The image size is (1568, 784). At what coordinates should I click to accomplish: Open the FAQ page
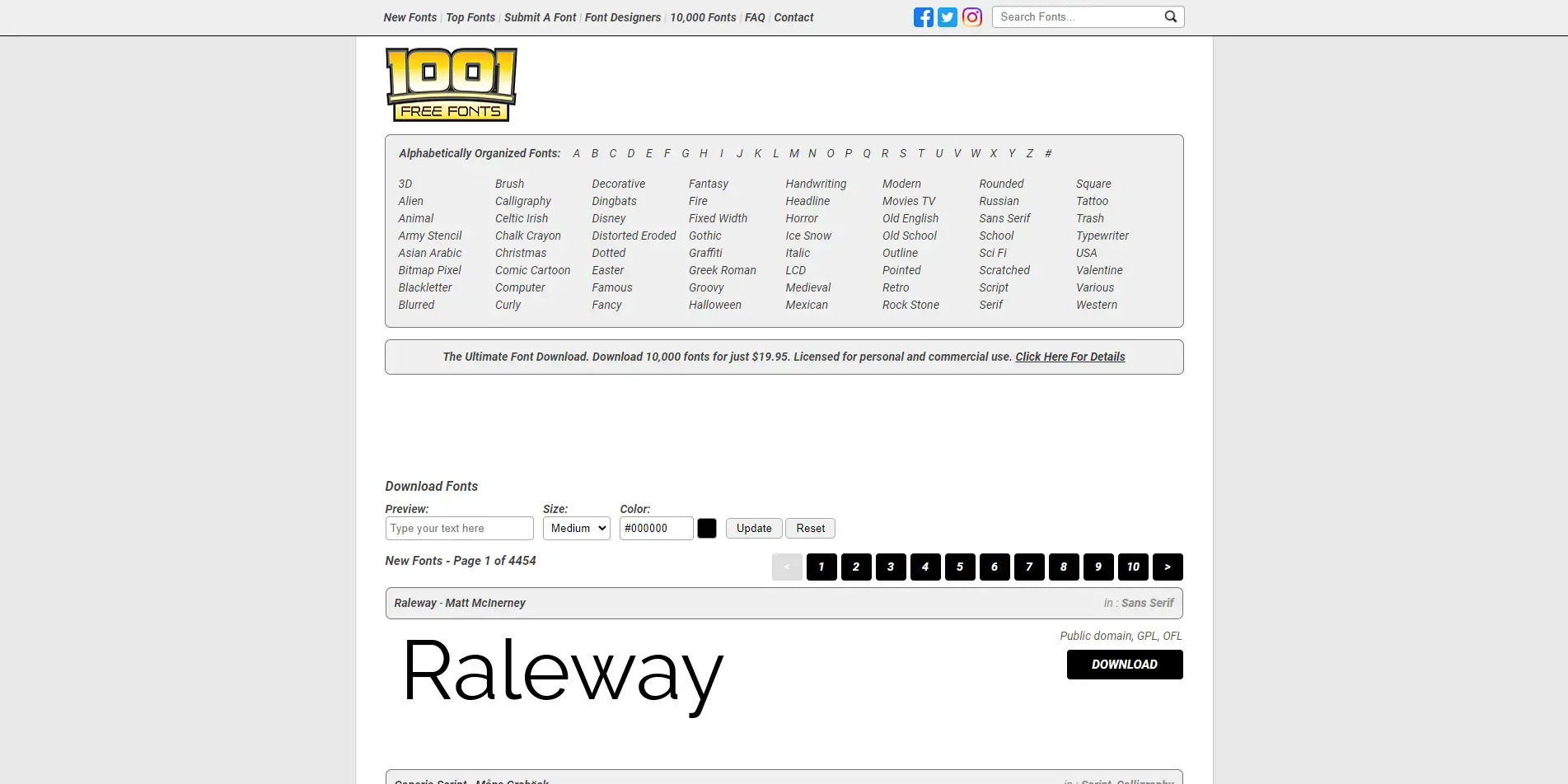(x=755, y=17)
